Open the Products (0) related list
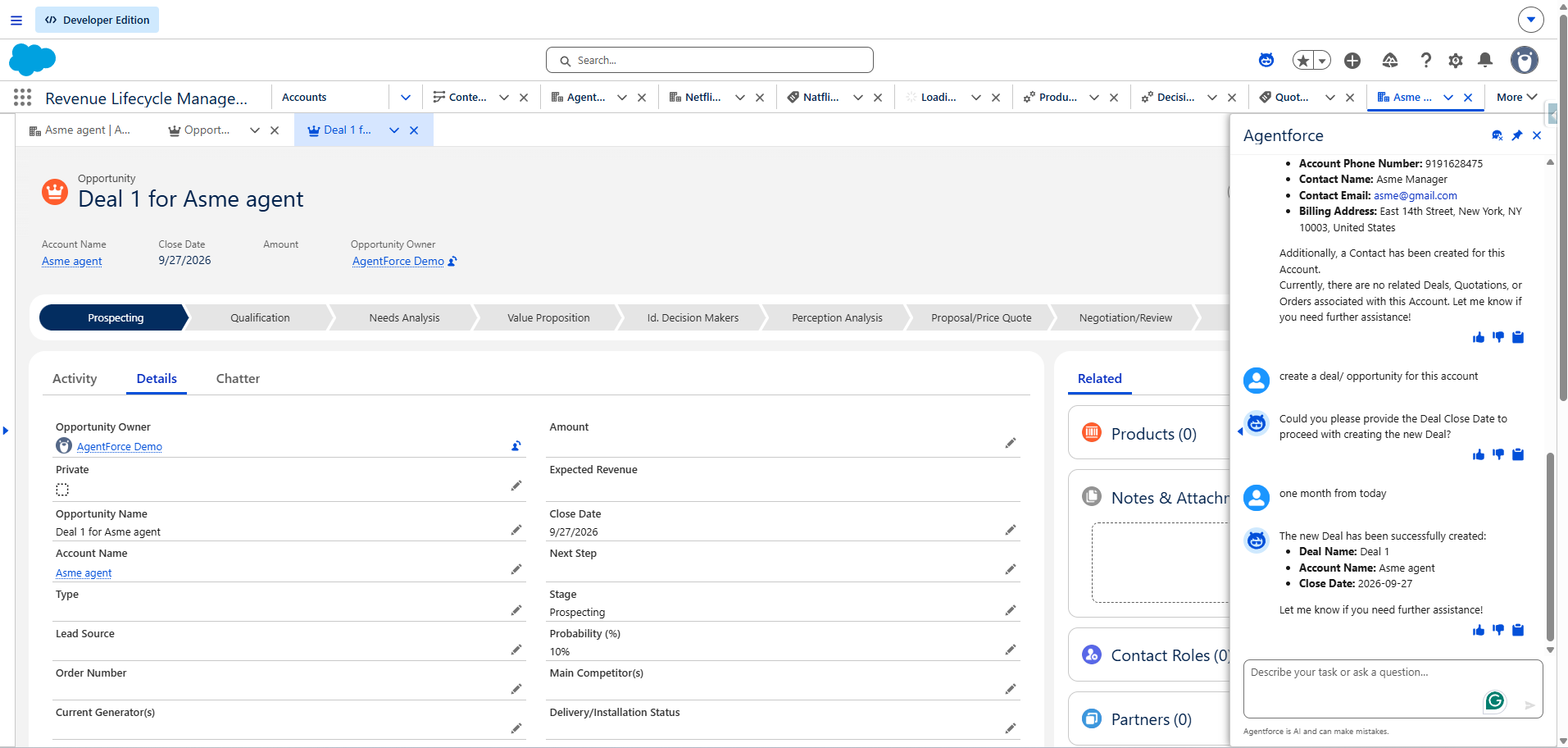 [x=1153, y=434]
